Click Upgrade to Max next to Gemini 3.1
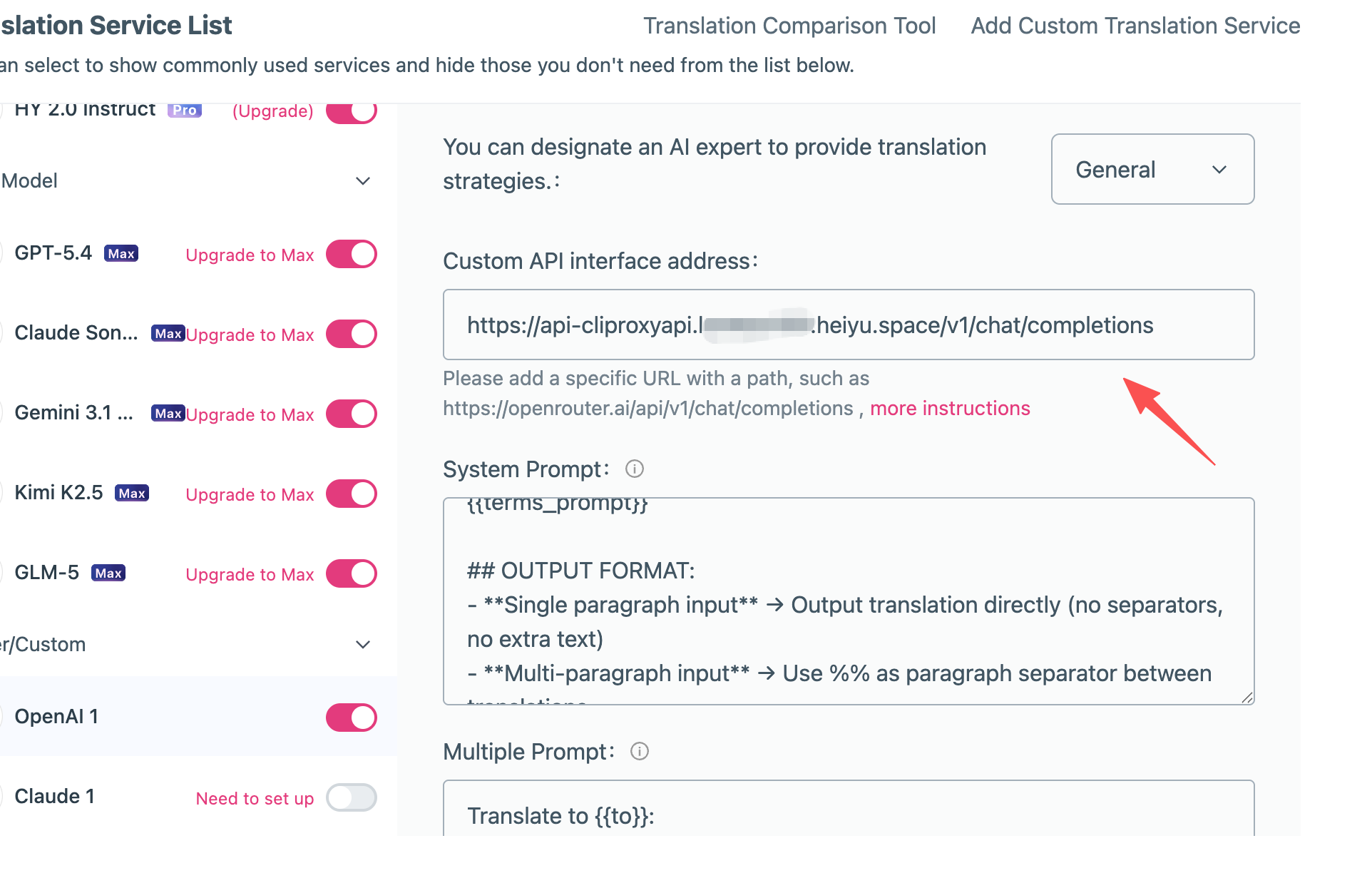Viewport: 1372px width, 883px height. tap(250, 415)
